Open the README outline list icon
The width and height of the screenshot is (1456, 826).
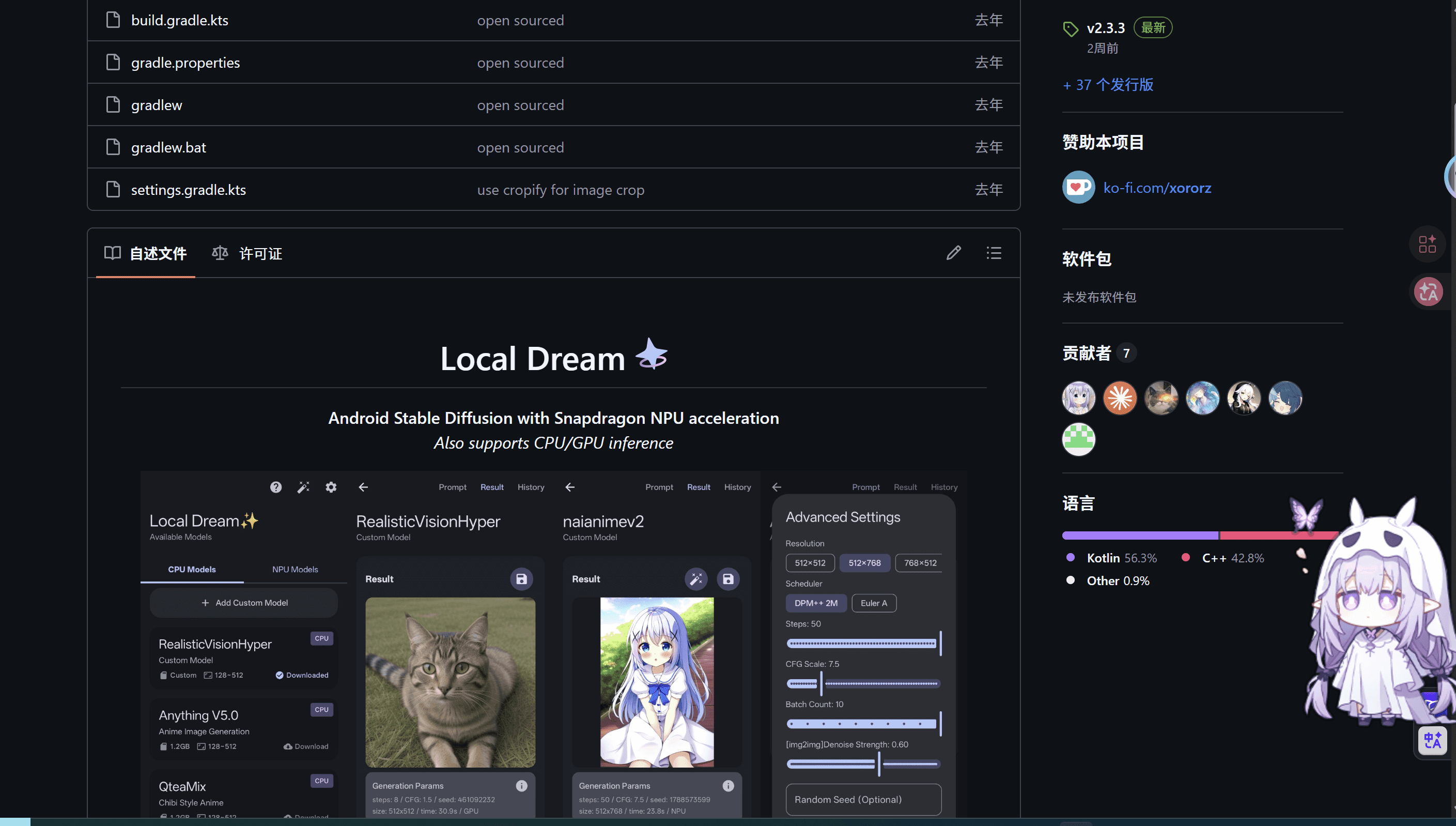tap(994, 253)
